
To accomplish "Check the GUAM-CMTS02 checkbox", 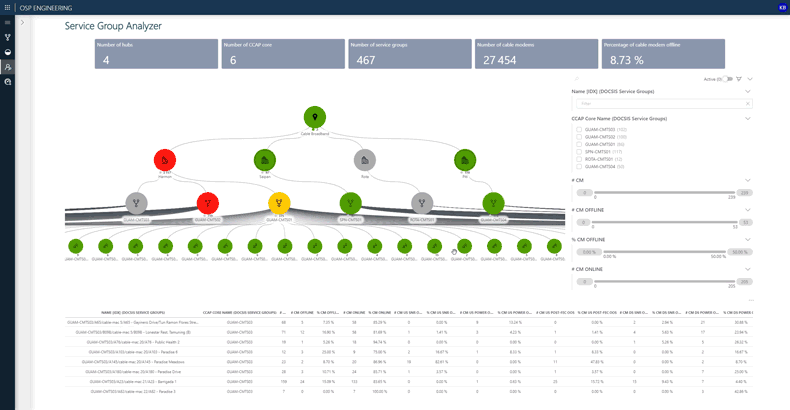I will (x=579, y=137).
